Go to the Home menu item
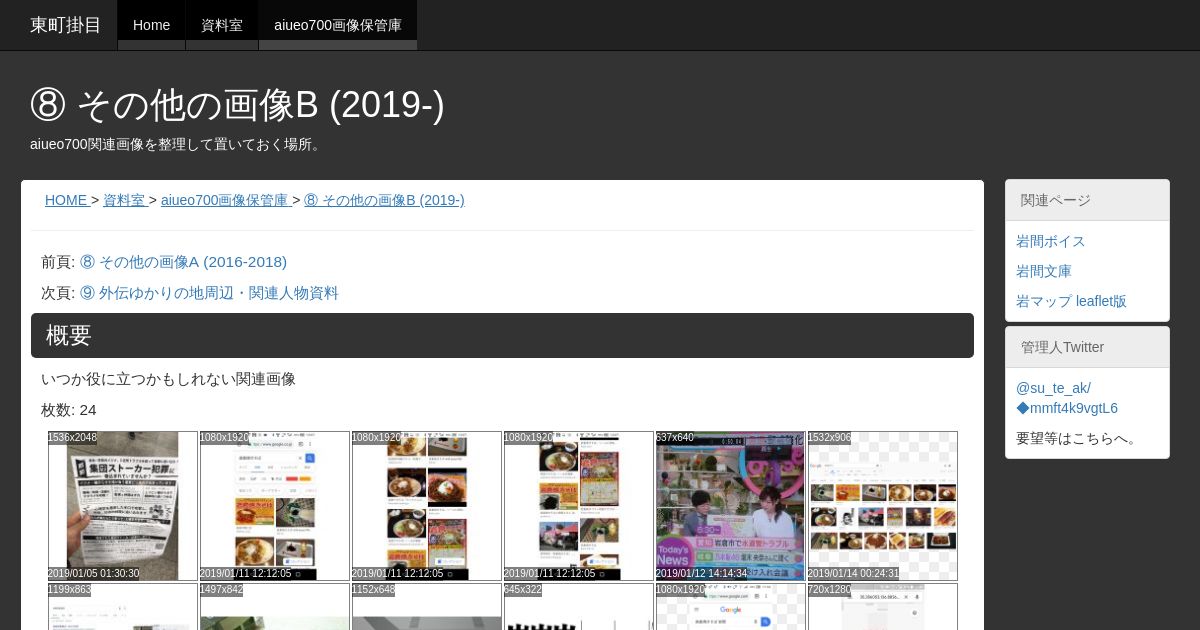Screen dimensions: 1200x630 tap(152, 25)
